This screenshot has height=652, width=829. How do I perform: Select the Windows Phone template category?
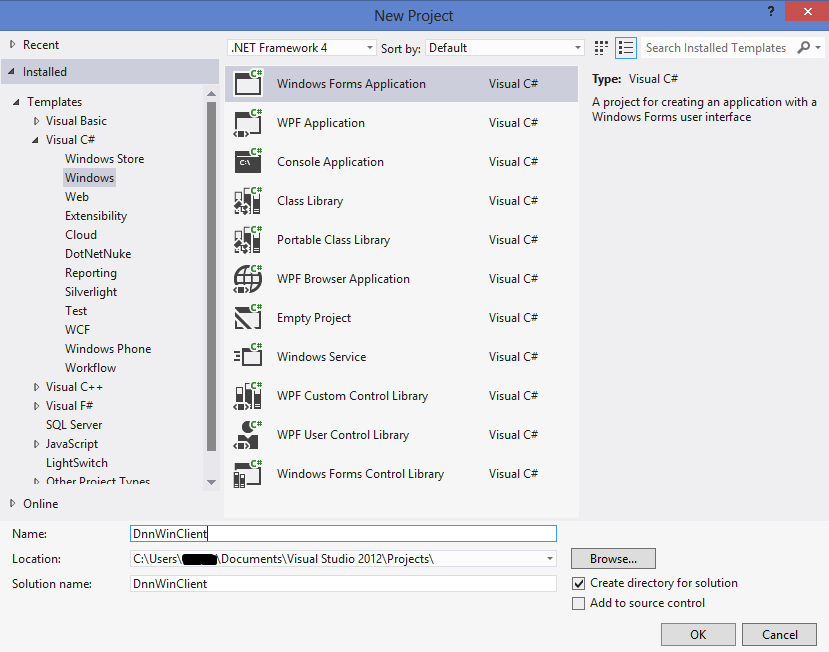(108, 349)
